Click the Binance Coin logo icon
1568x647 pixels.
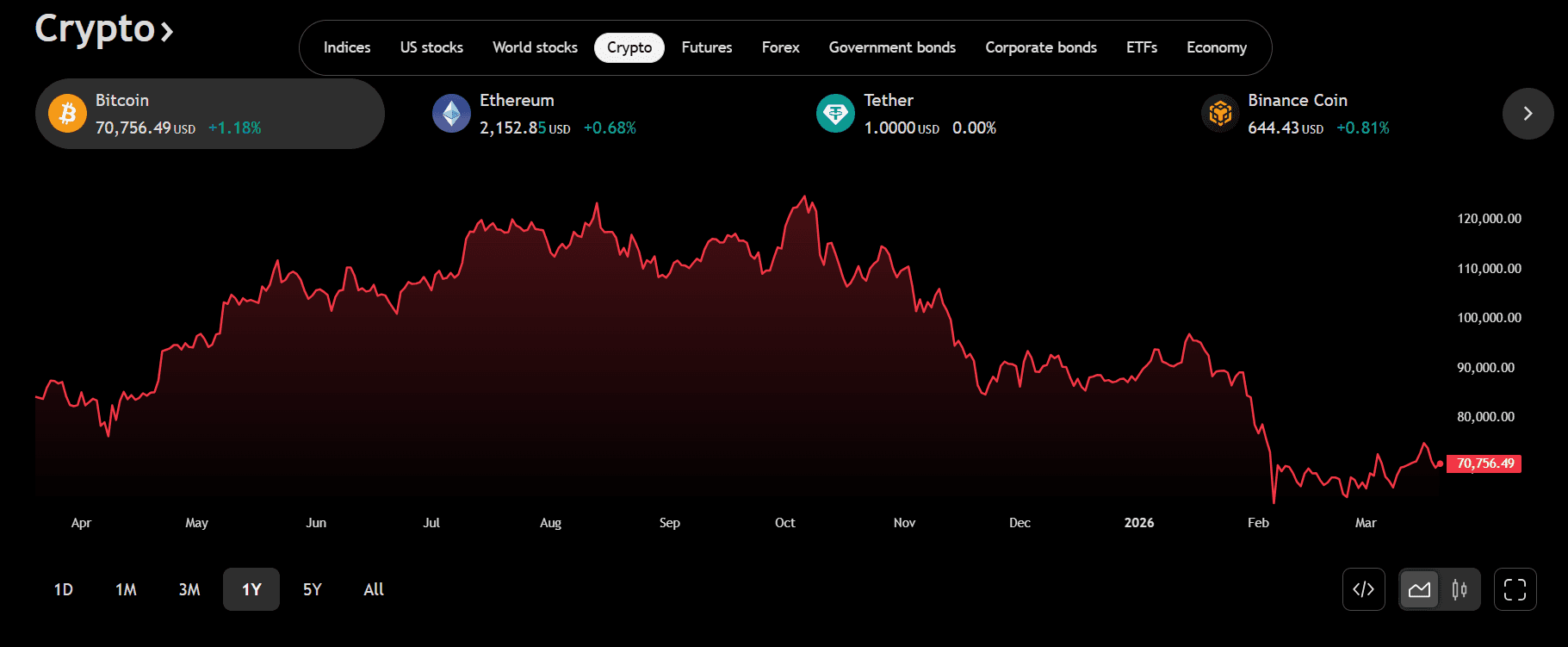click(x=1220, y=114)
